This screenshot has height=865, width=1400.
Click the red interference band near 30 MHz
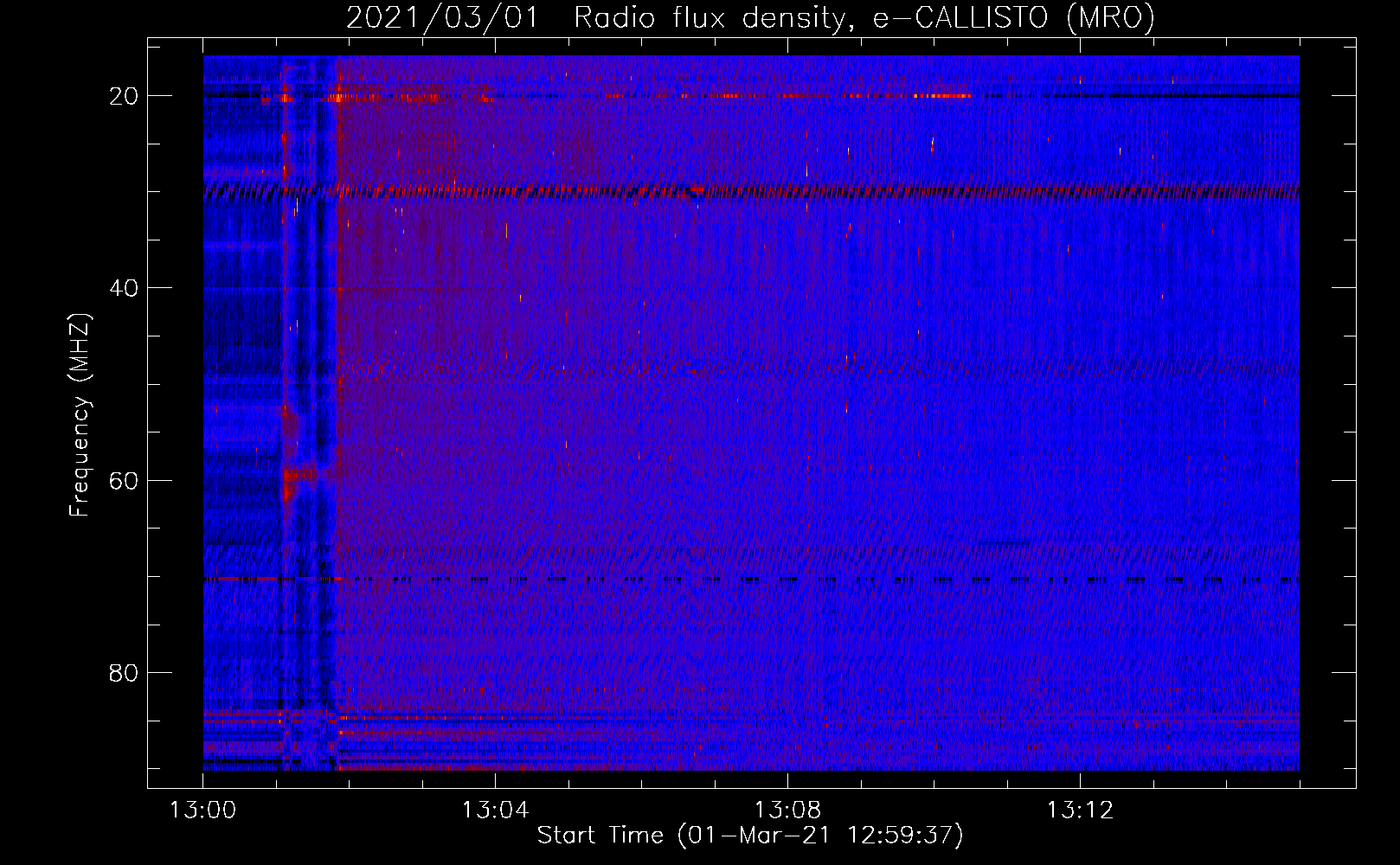click(751, 191)
